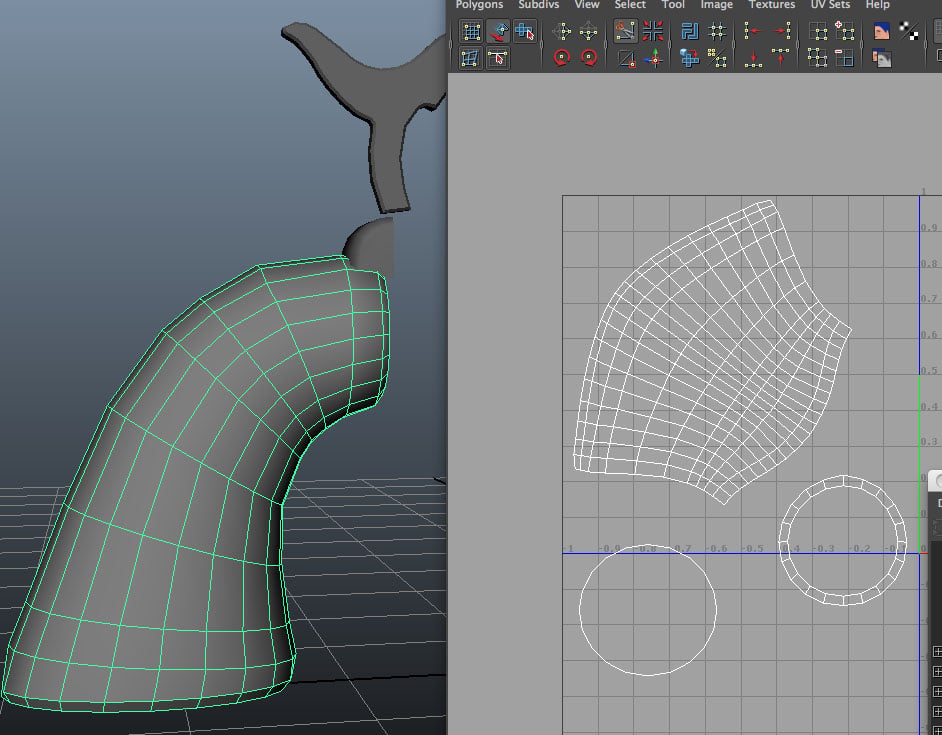Toggle checker pattern filtered display
The height and width of the screenshot is (735, 942).
[x=908, y=31]
